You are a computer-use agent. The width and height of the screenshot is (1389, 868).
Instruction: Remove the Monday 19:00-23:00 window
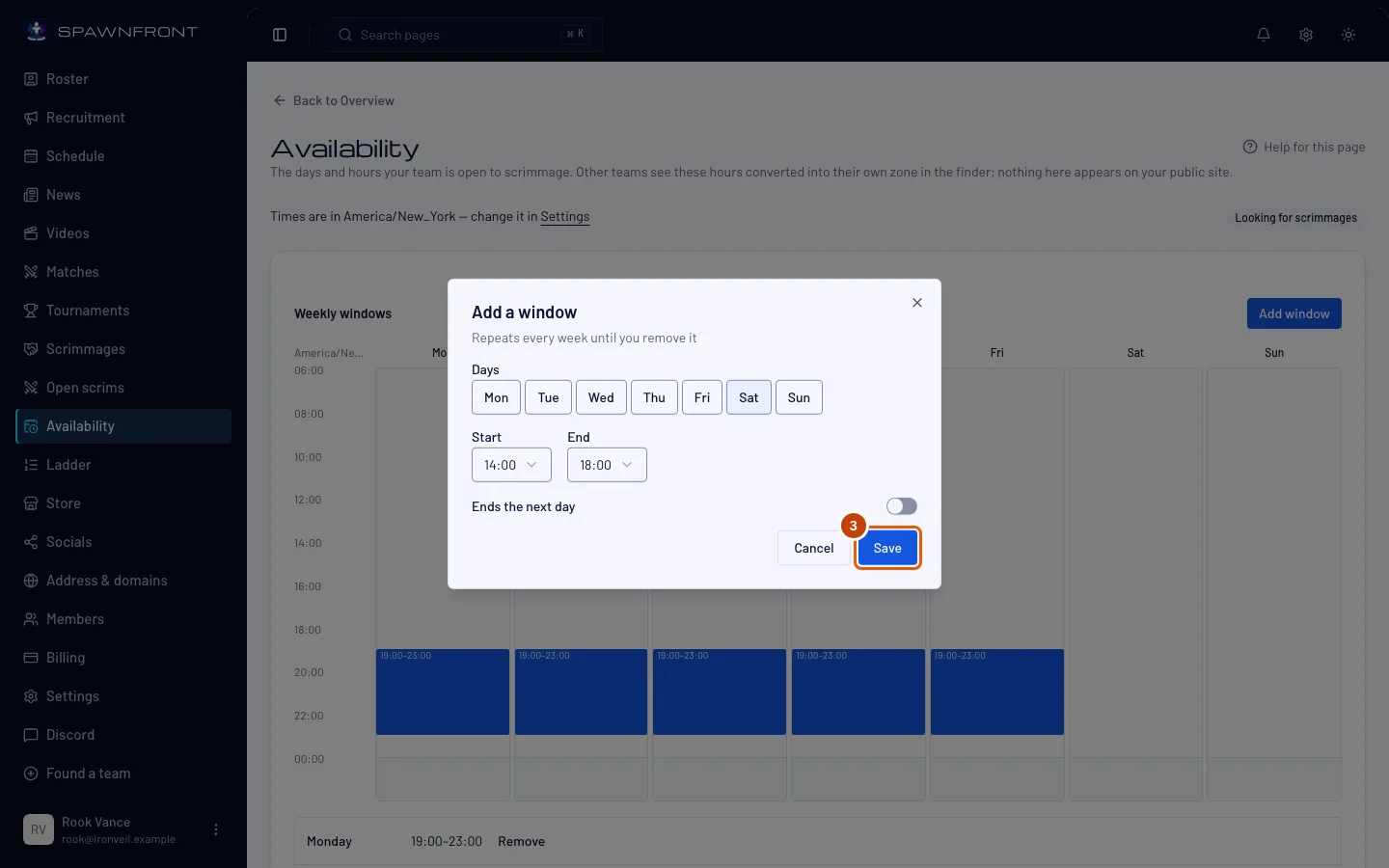pos(521,841)
